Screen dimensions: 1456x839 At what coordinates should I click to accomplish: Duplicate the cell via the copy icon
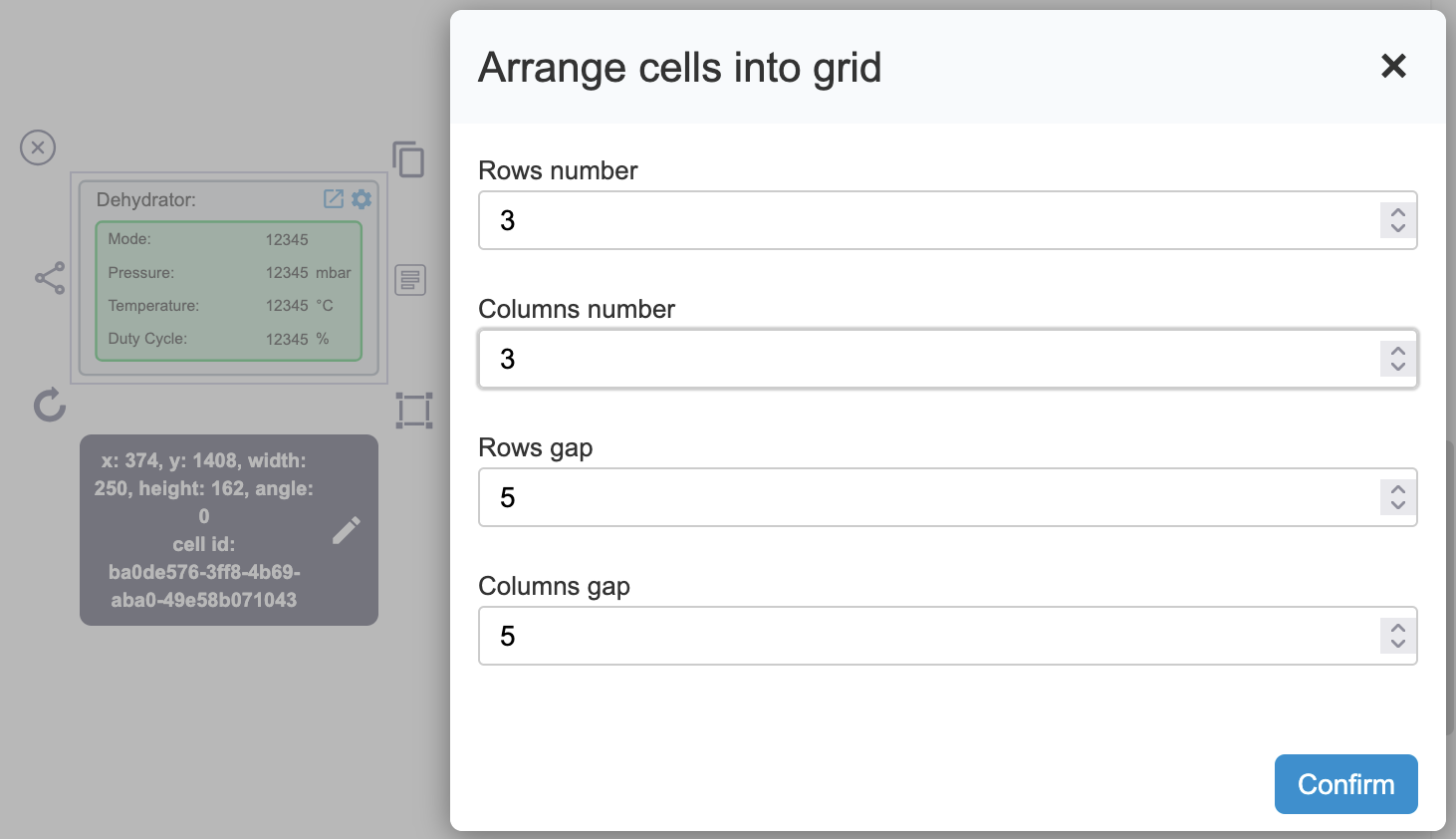click(x=409, y=159)
